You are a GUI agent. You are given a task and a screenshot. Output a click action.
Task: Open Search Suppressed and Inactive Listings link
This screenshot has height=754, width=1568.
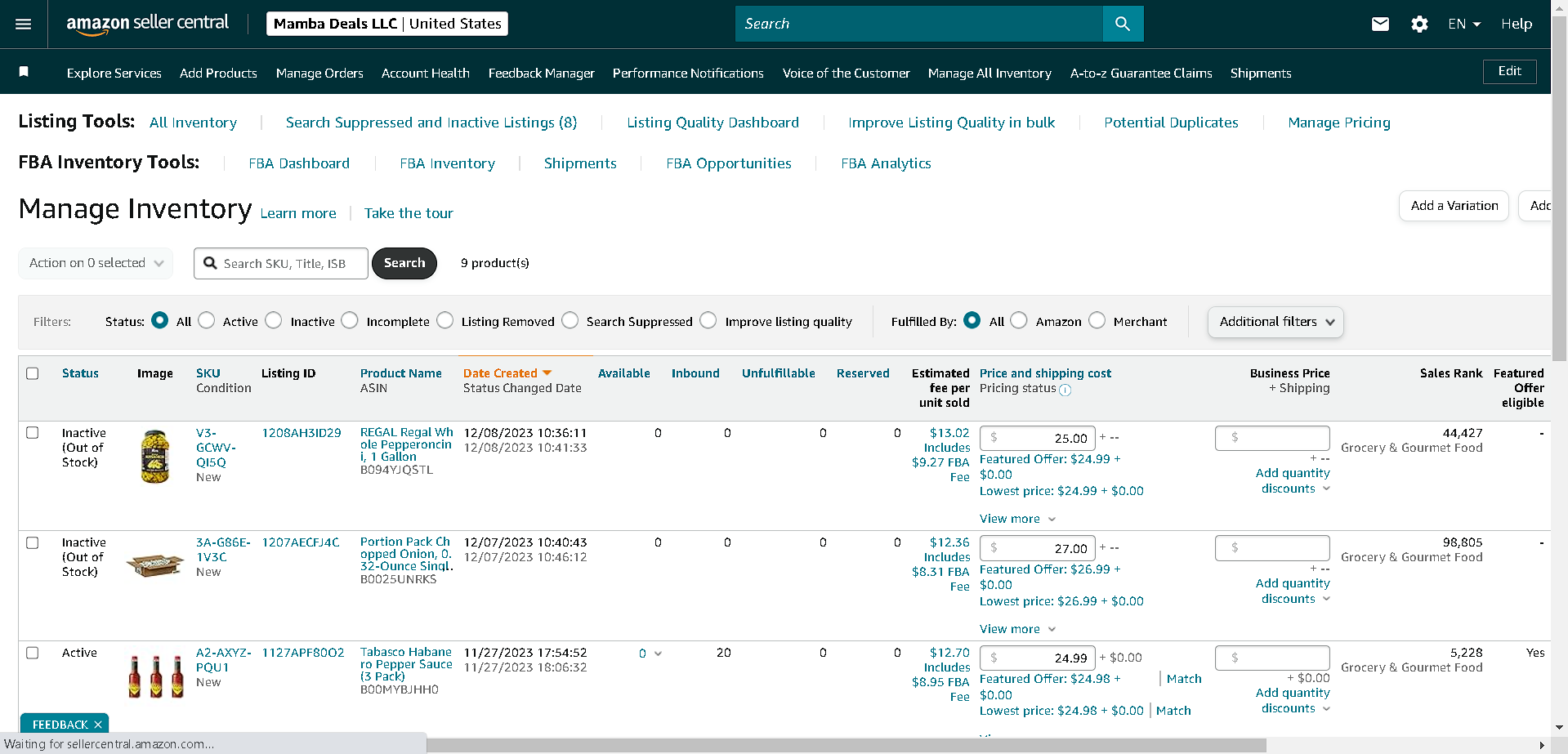click(431, 123)
